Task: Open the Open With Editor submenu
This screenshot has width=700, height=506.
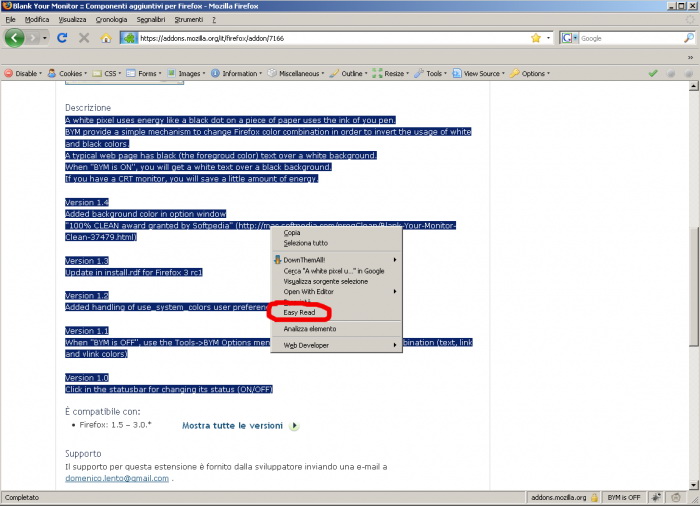Action: pyautogui.click(x=337, y=292)
